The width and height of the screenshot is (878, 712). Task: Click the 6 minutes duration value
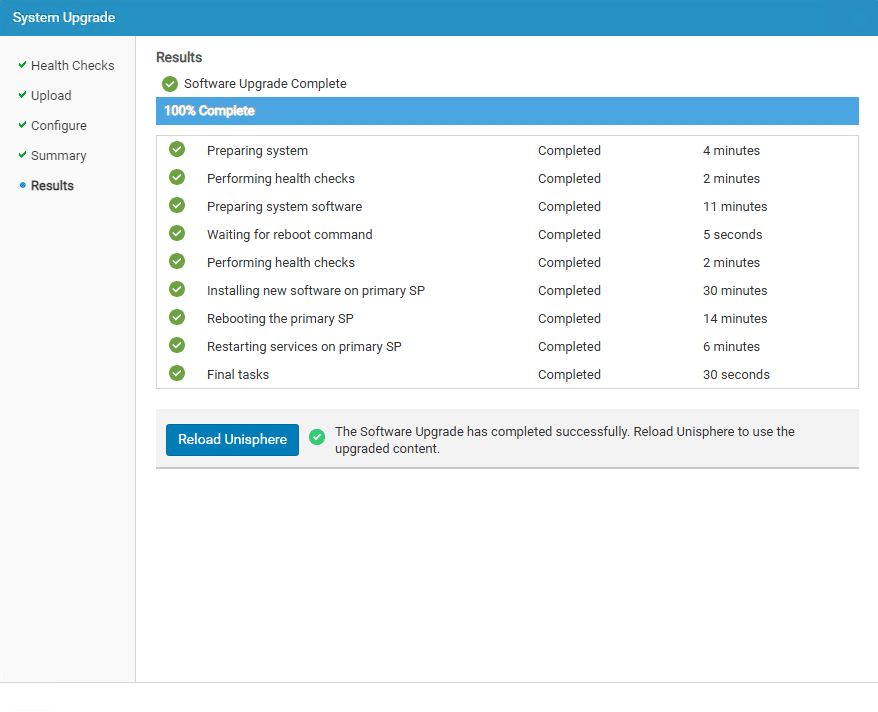[731, 346]
